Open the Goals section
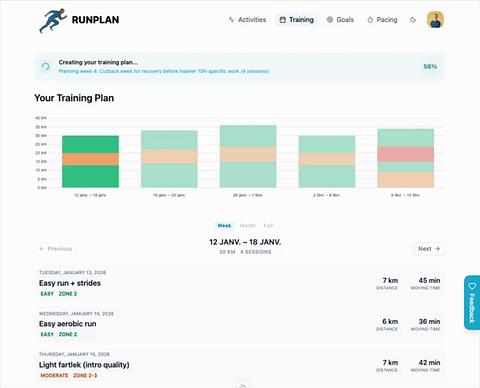Screen dimensions: 480x388 click(x=340, y=20)
